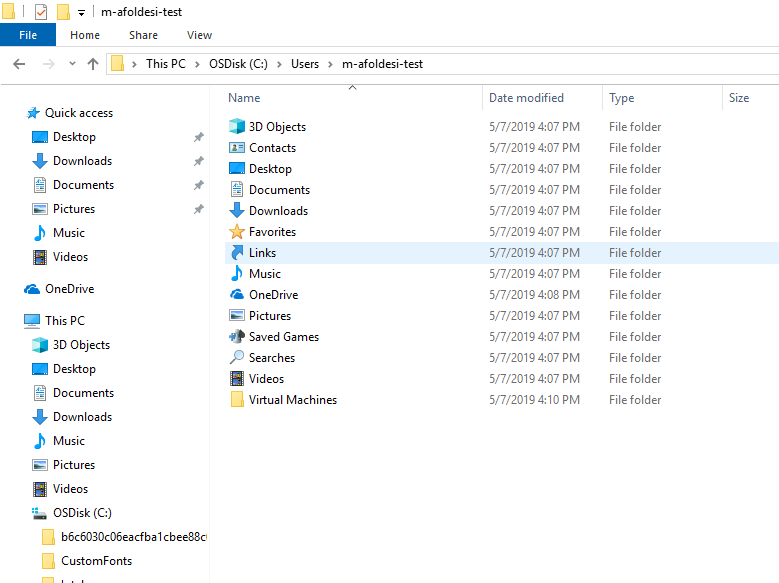This screenshot has width=779, height=583.
Task: Open the recent locations dropdown
Action: pyautogui.click(x=72, y=64)
